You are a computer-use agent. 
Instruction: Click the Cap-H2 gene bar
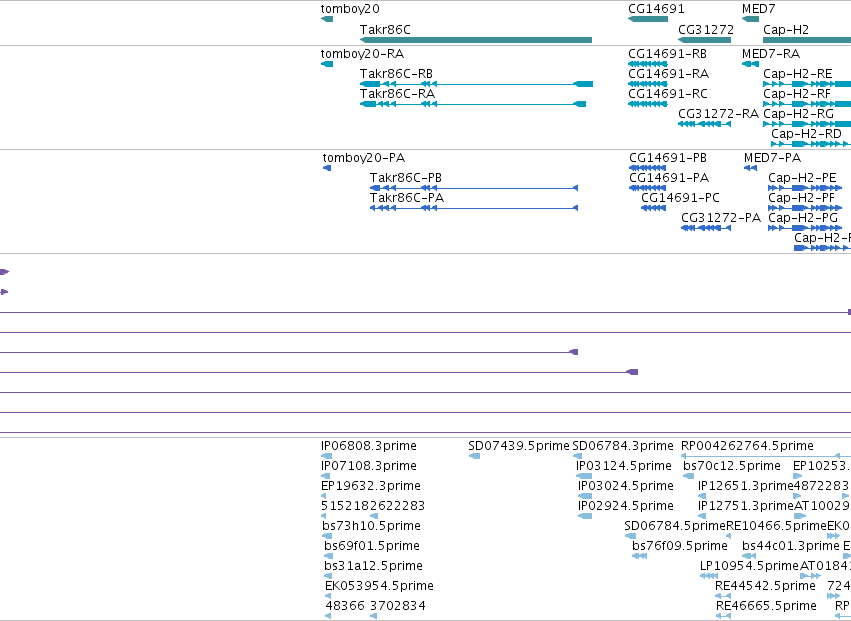807,40
